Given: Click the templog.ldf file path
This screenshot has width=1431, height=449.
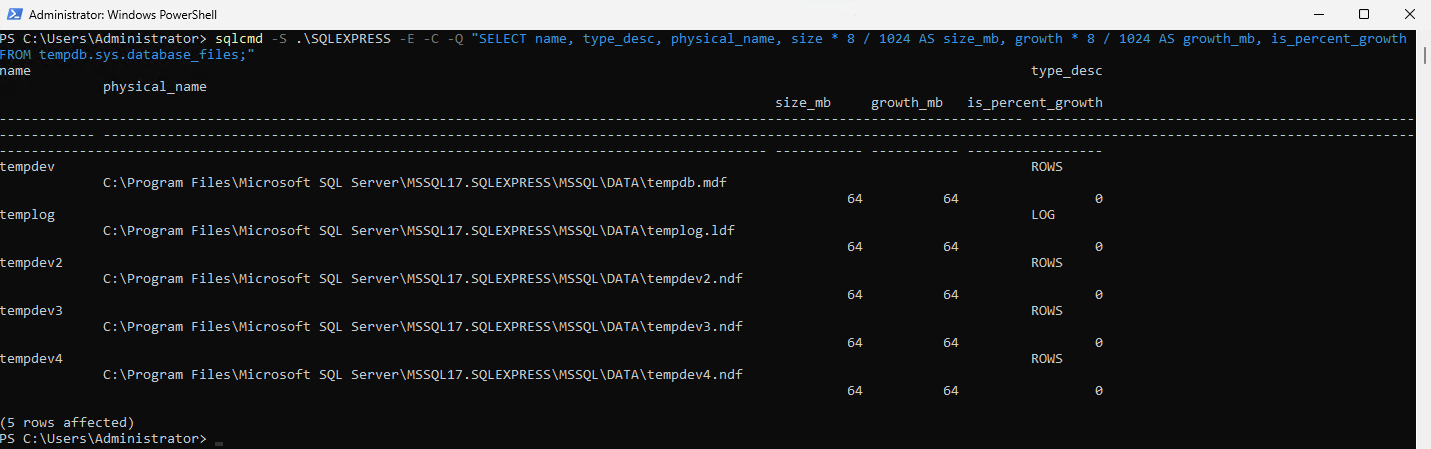Looking at the screenshot, I should click(419, 231).
